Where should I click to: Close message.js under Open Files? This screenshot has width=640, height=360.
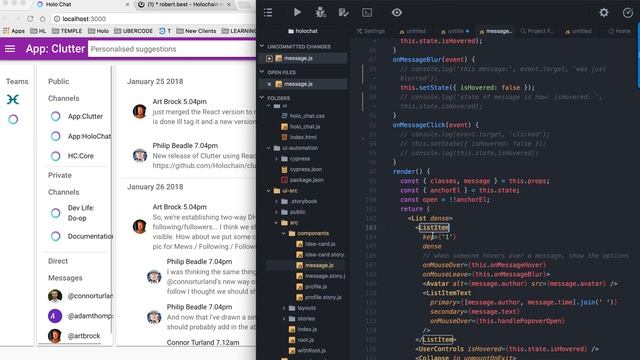pyautogui.click(x=269, y=84)
